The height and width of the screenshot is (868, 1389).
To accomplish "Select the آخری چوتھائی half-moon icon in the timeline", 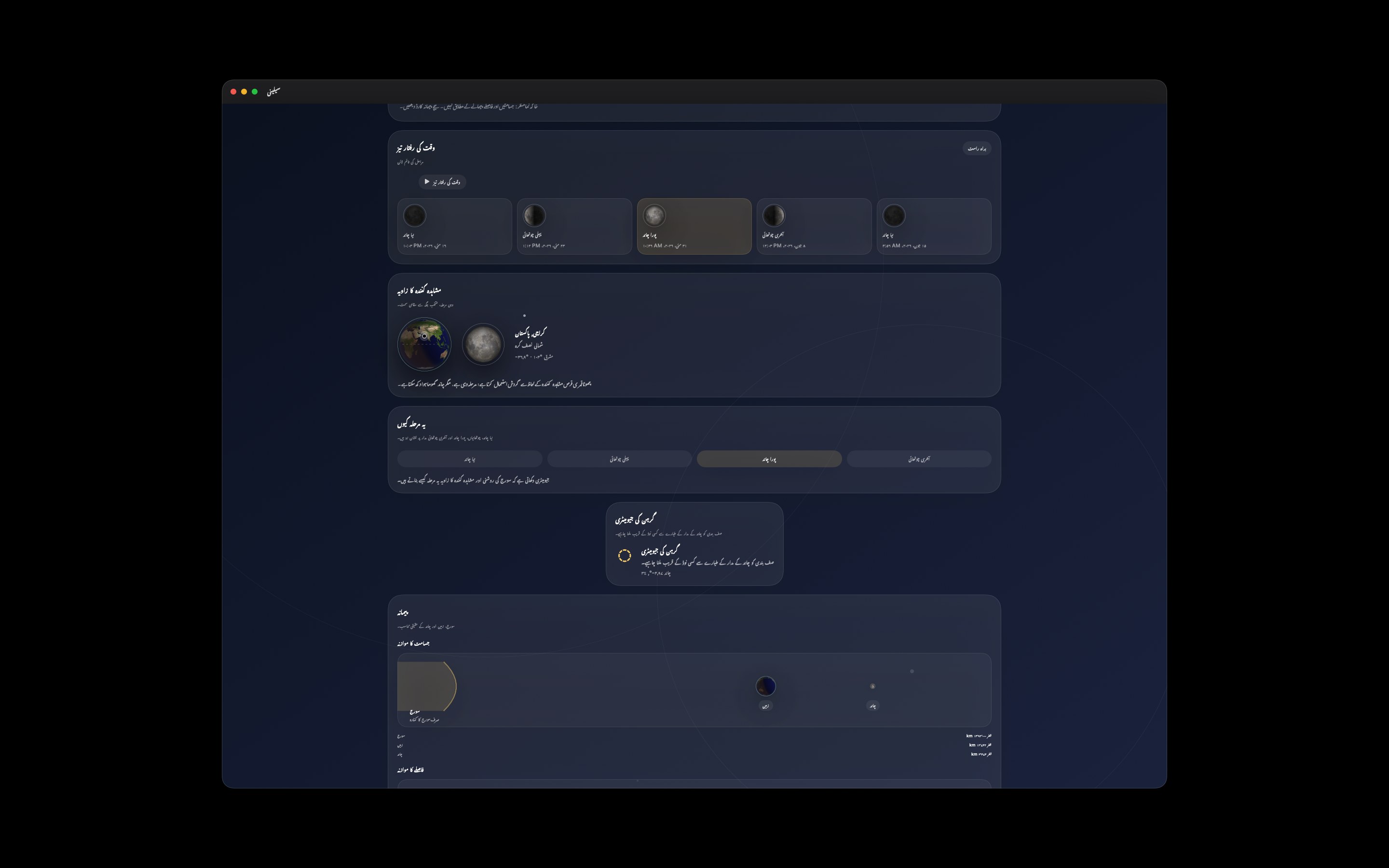I will coord(774,216).
